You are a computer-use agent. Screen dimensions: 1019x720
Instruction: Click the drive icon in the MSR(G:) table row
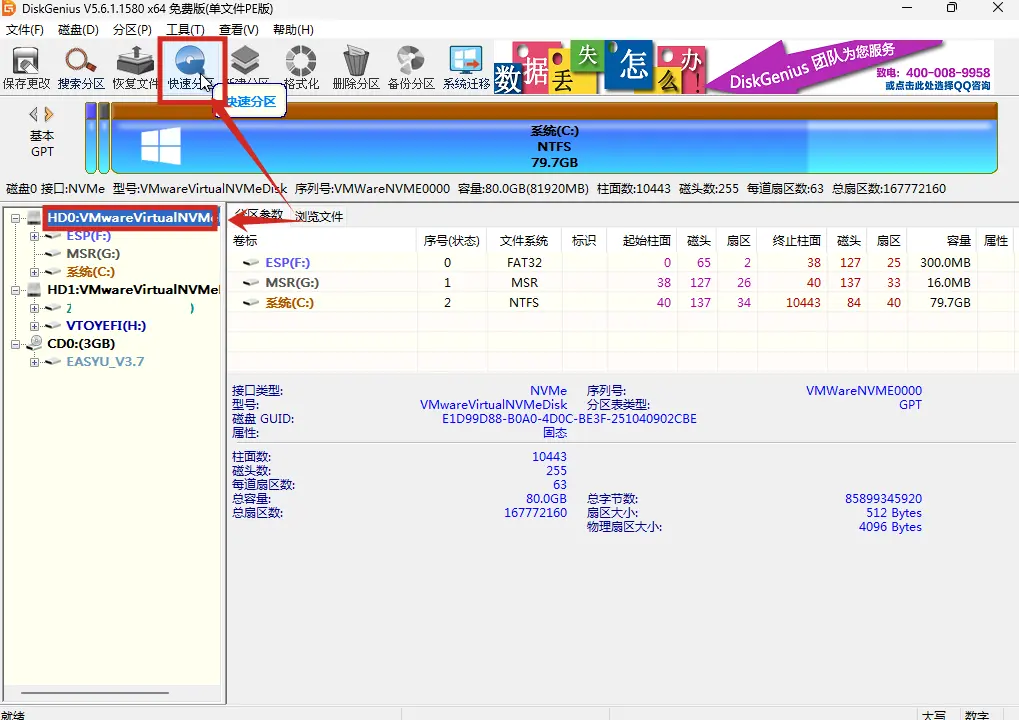pyautogui.click(x=251, y=283)
